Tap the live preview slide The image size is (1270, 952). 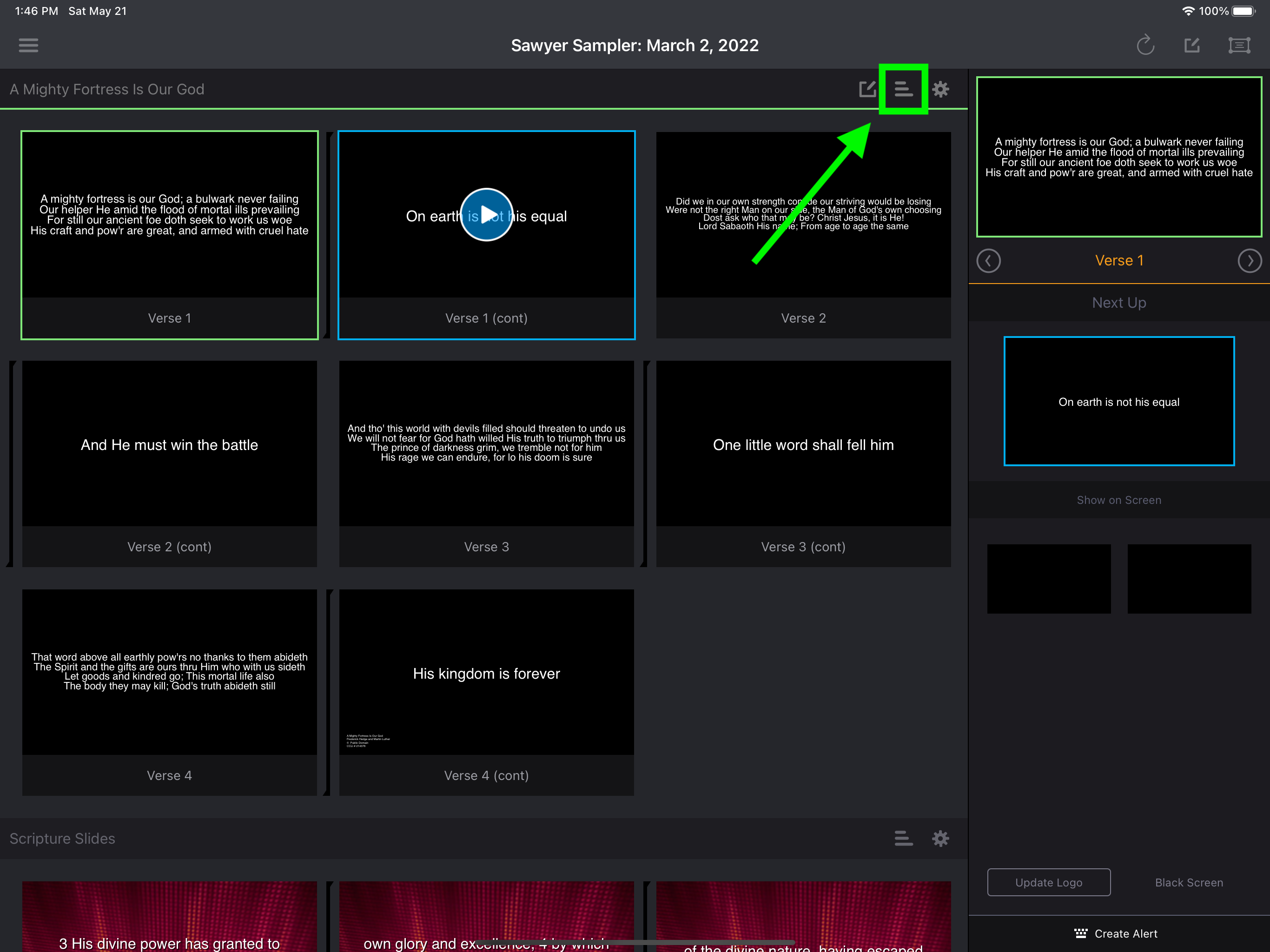pos(1119,157)
